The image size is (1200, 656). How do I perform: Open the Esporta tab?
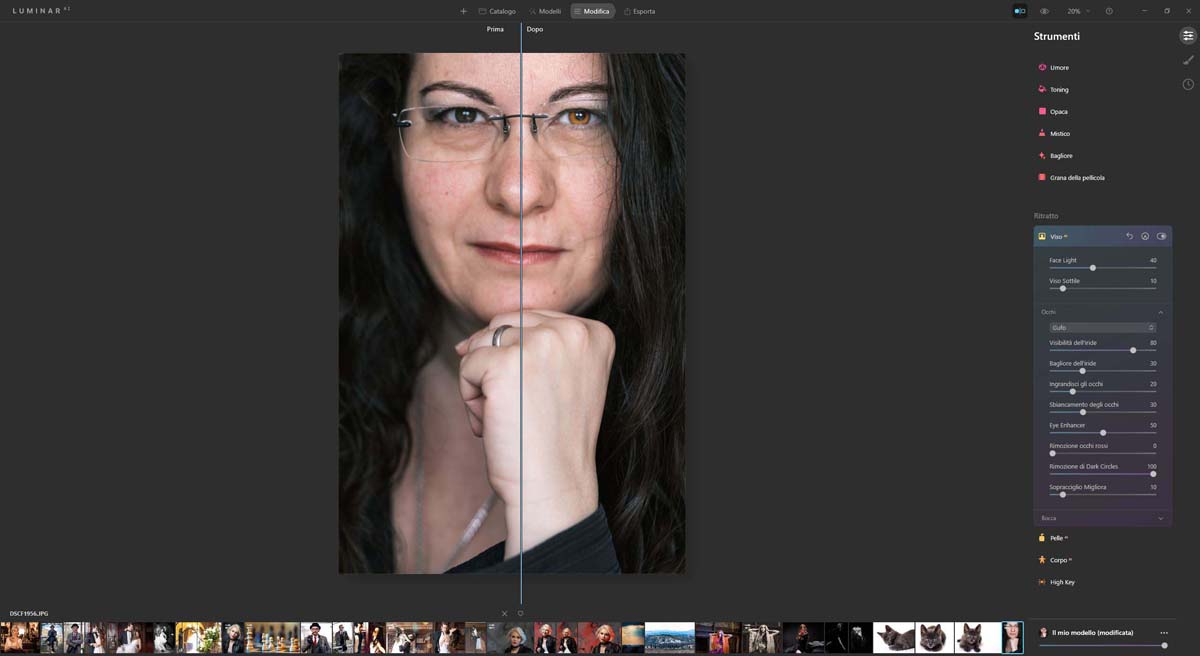tap(639, 11)
